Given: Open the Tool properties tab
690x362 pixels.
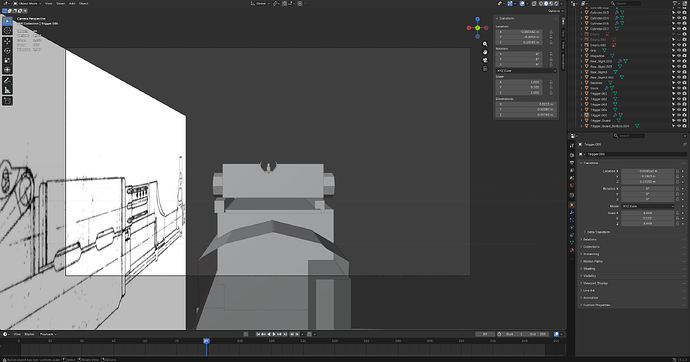Looking at the screenshot, I should tap(572, 146).
